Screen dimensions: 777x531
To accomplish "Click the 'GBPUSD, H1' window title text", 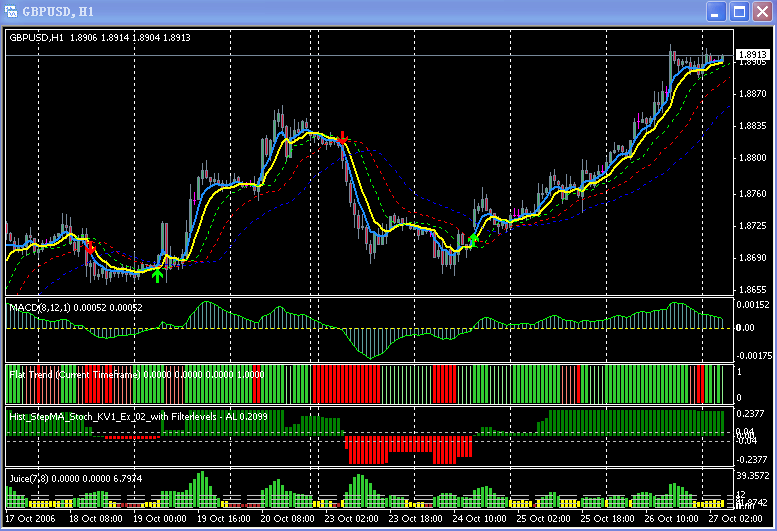I will (58, 11).
